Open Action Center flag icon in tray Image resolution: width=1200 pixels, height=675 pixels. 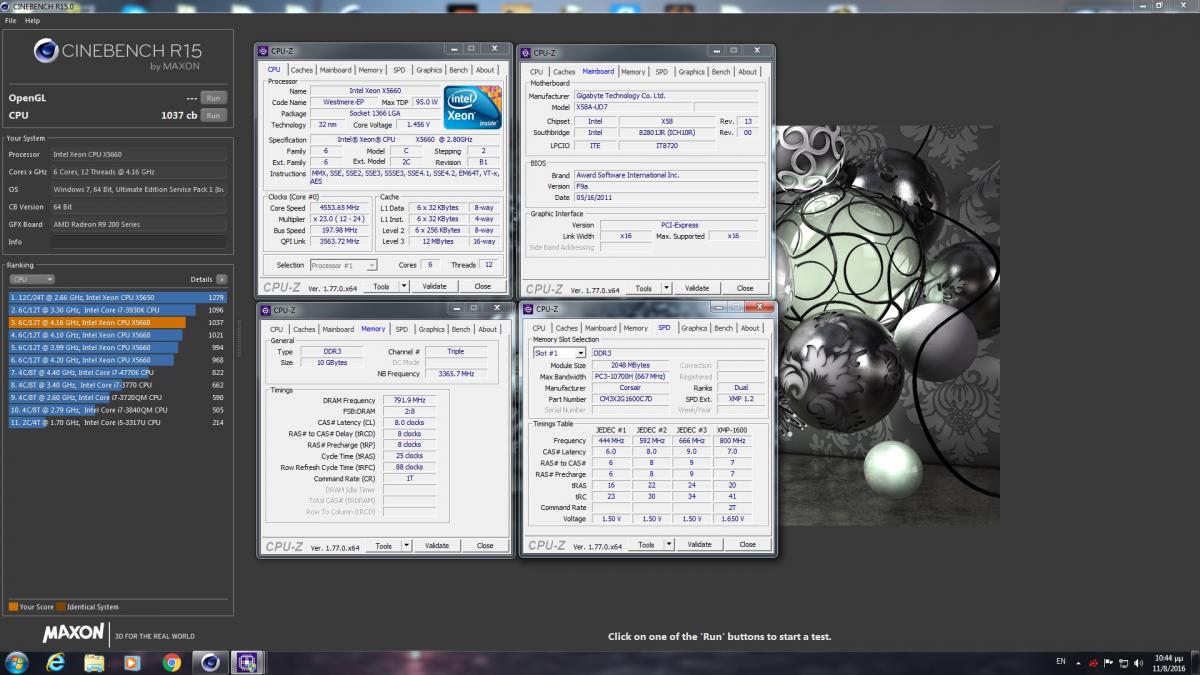pos(1109,662)
